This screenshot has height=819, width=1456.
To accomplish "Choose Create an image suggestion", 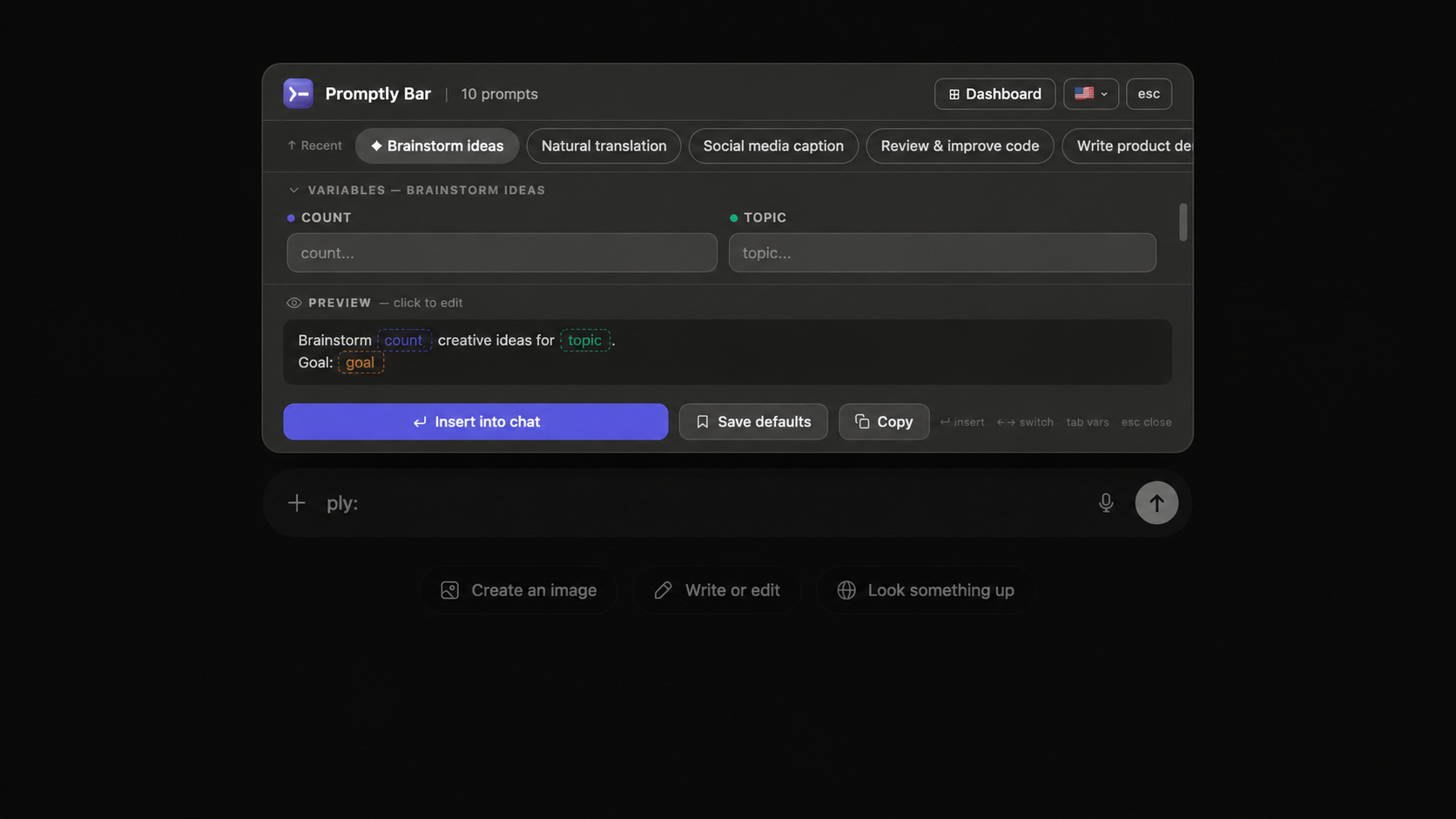I will coord(519,590).
